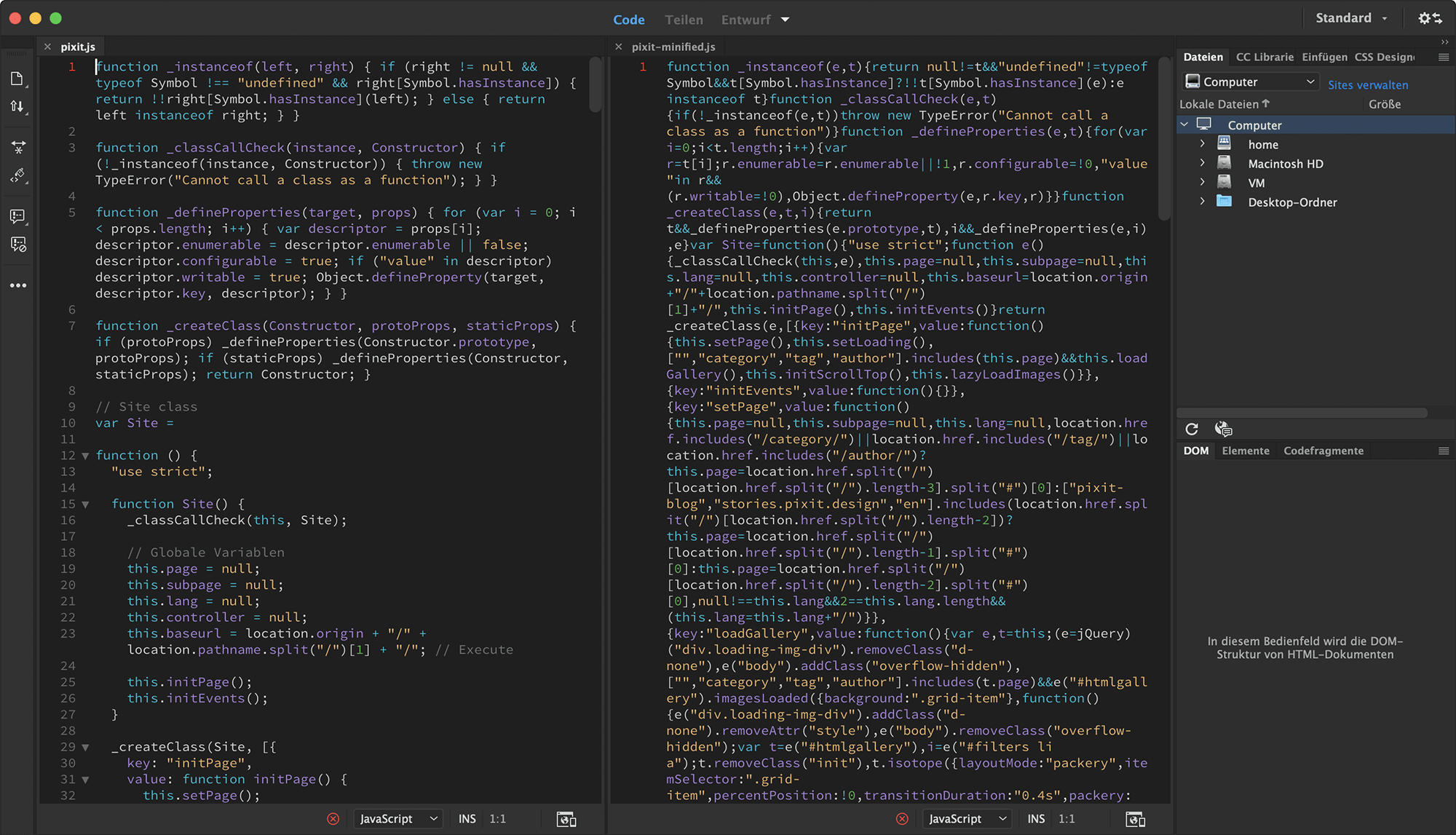This screenshot has height=835, width=1456.
Task: Toggle INS insert mode in right status bar
Action: click(1036, 819)
